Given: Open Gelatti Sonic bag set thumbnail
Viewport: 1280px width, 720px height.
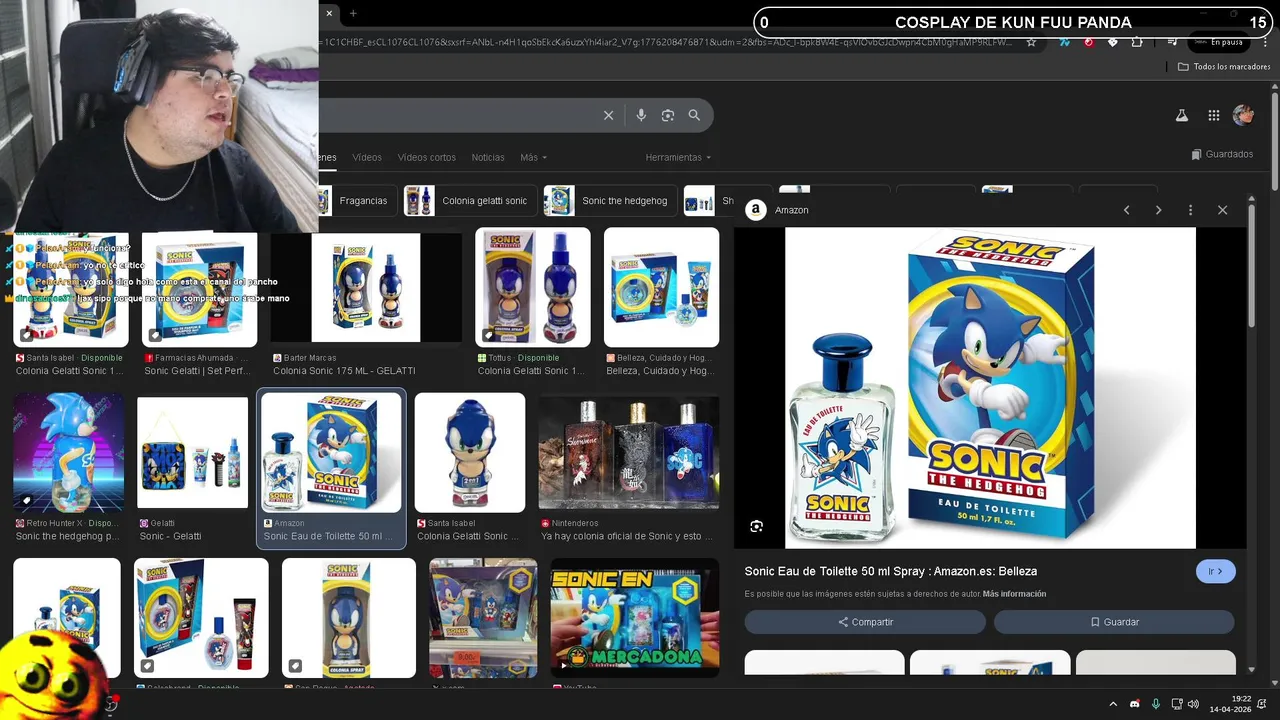Looking at the screenshot, I should click(192, 452).
